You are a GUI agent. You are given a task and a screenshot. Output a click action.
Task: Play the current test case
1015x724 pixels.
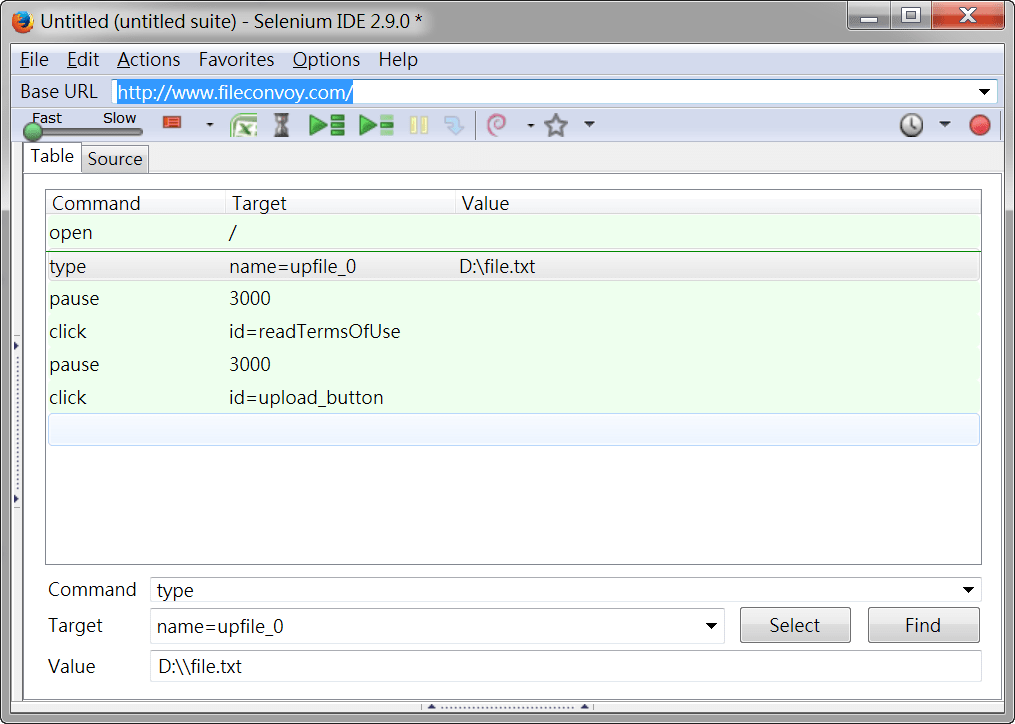coord(376,125)
